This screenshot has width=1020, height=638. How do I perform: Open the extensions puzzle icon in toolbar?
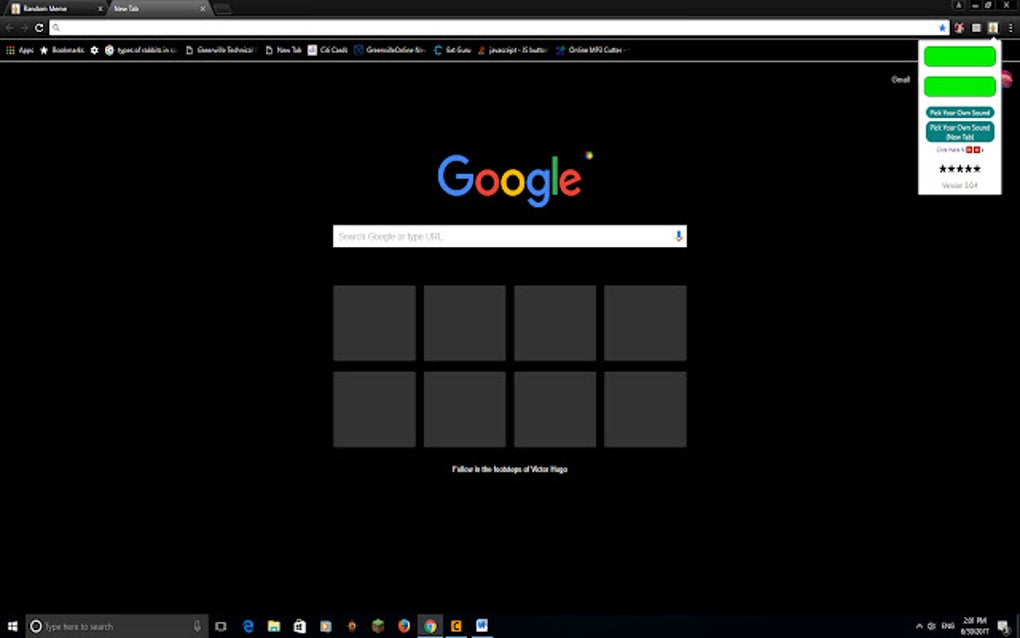coord(976,28)
